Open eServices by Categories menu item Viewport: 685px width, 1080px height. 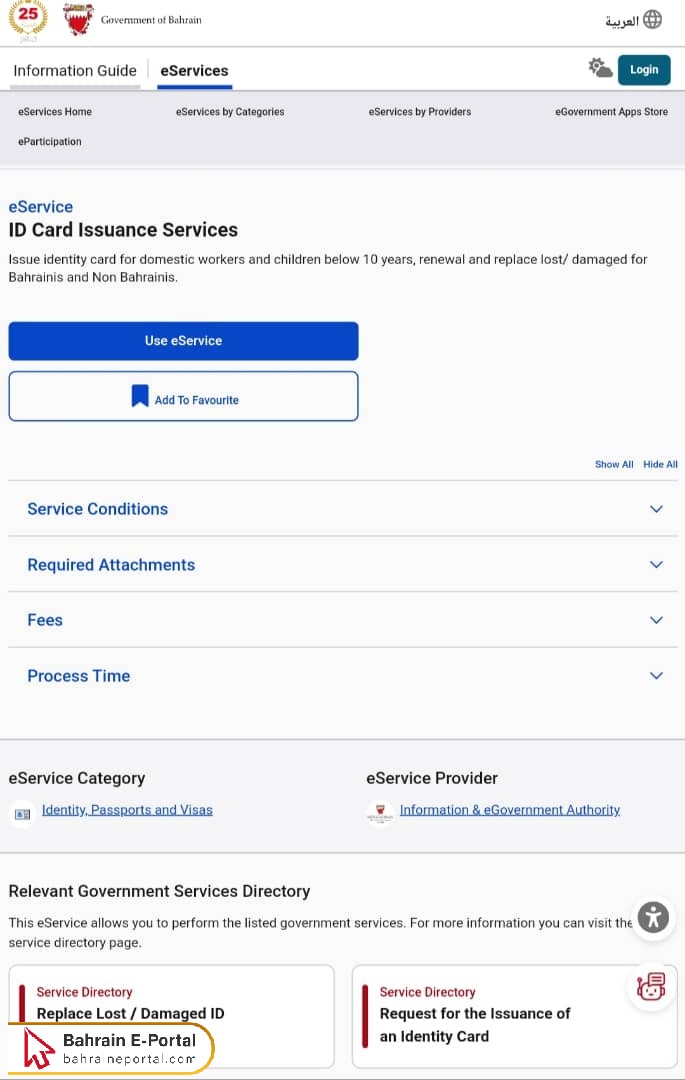point(230,112)
